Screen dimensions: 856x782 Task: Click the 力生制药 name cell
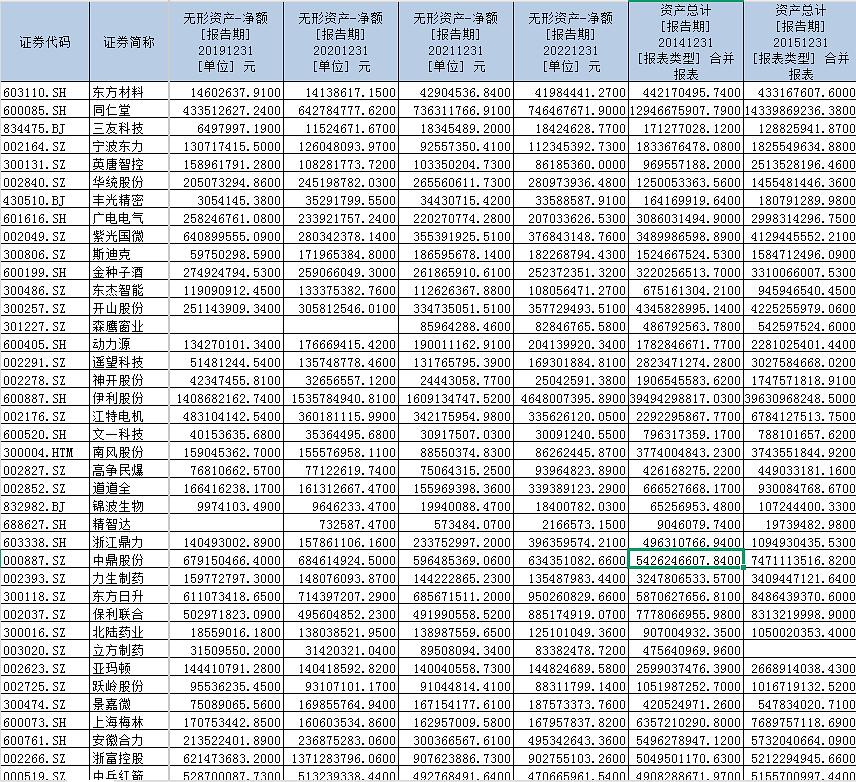129,578
